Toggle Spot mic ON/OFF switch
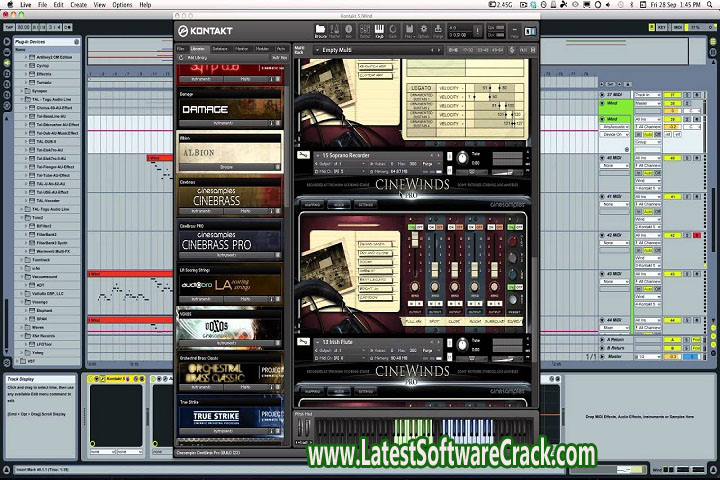 [435, 227]
